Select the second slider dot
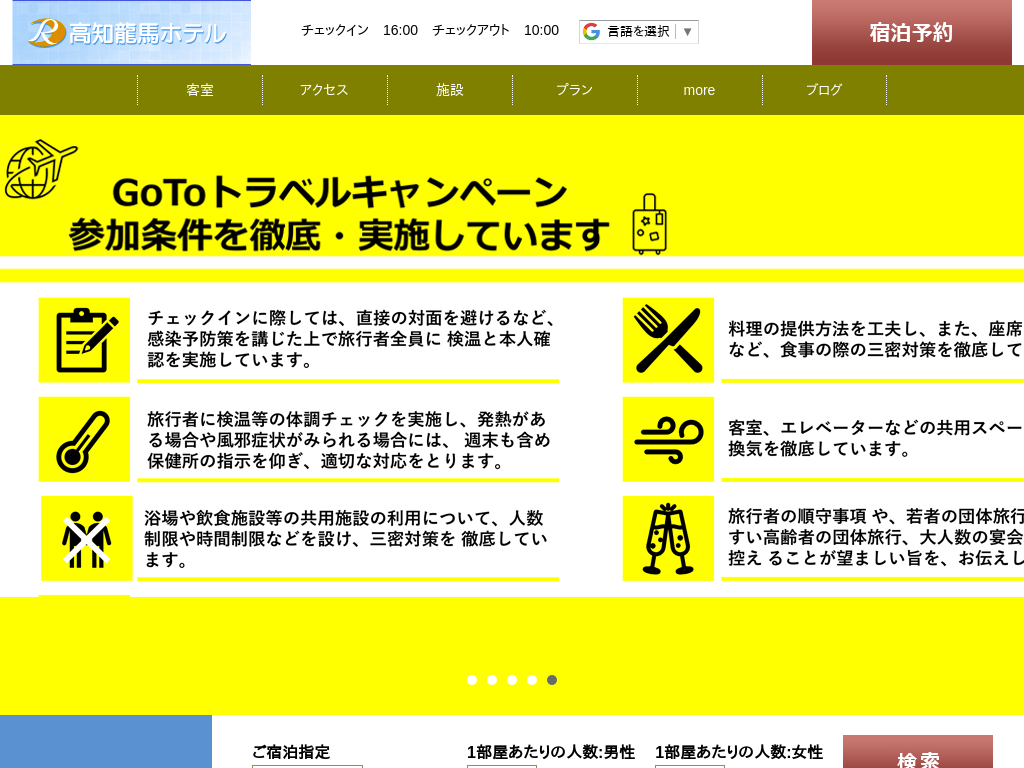Viewport: 1024px width, 768px height. pyautogui.click(x=492, y=680)
